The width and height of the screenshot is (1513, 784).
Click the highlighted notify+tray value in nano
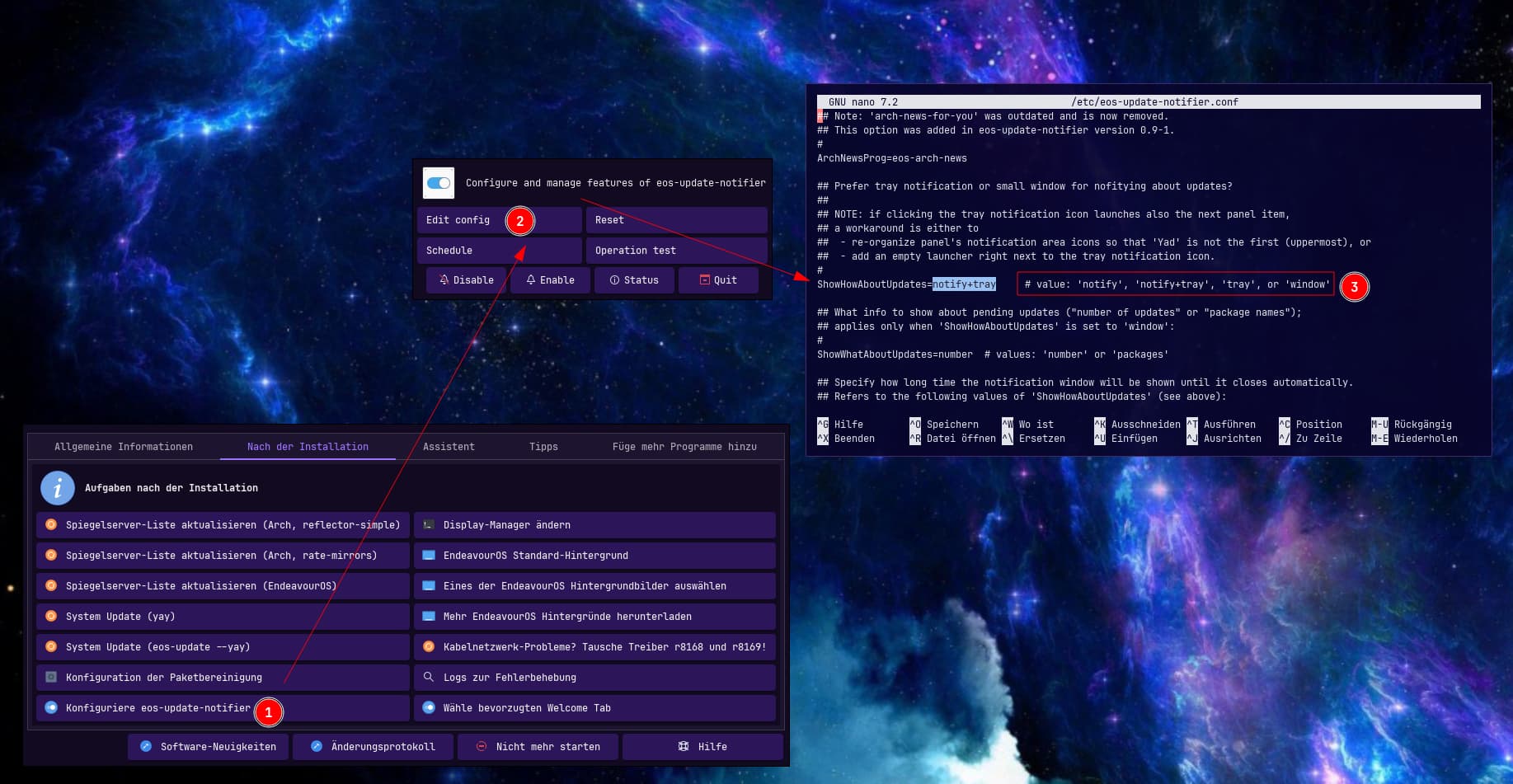click(x=964, y=284)
